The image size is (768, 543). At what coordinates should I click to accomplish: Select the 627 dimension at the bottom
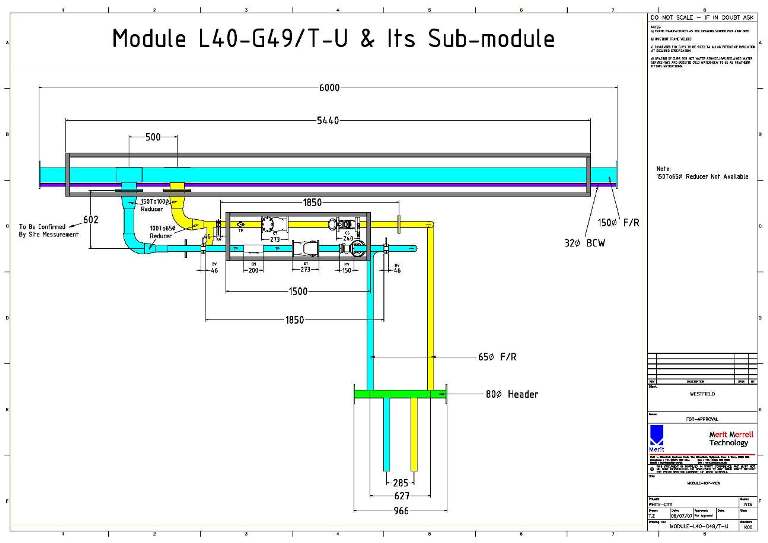click(402, 496)
